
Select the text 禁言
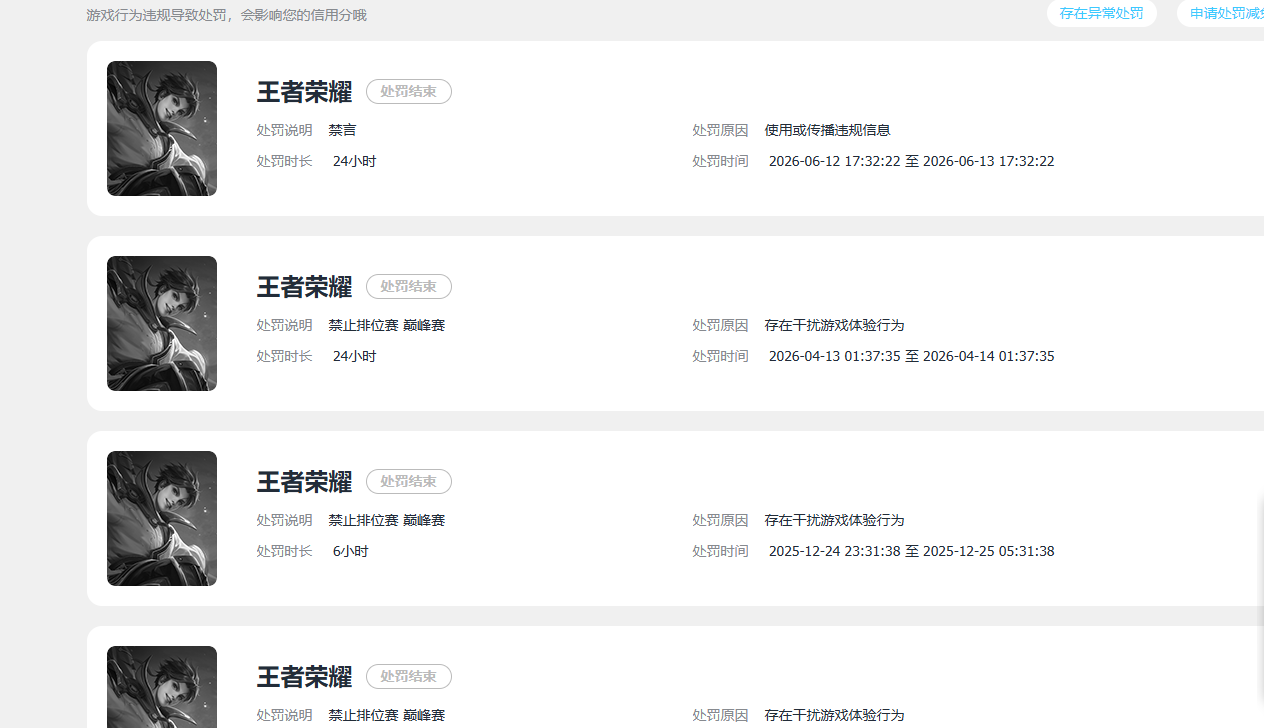pyautogui.click(x=342, y=130)
